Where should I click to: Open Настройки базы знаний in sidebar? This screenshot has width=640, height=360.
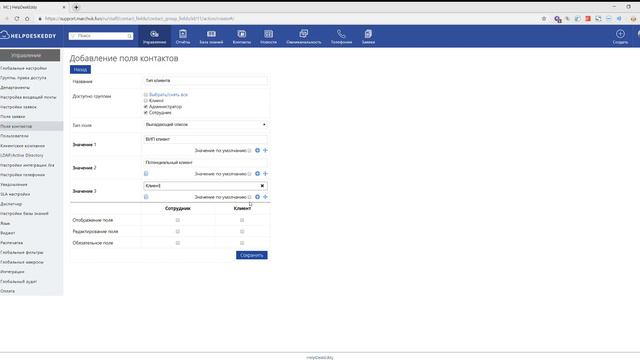24,214
